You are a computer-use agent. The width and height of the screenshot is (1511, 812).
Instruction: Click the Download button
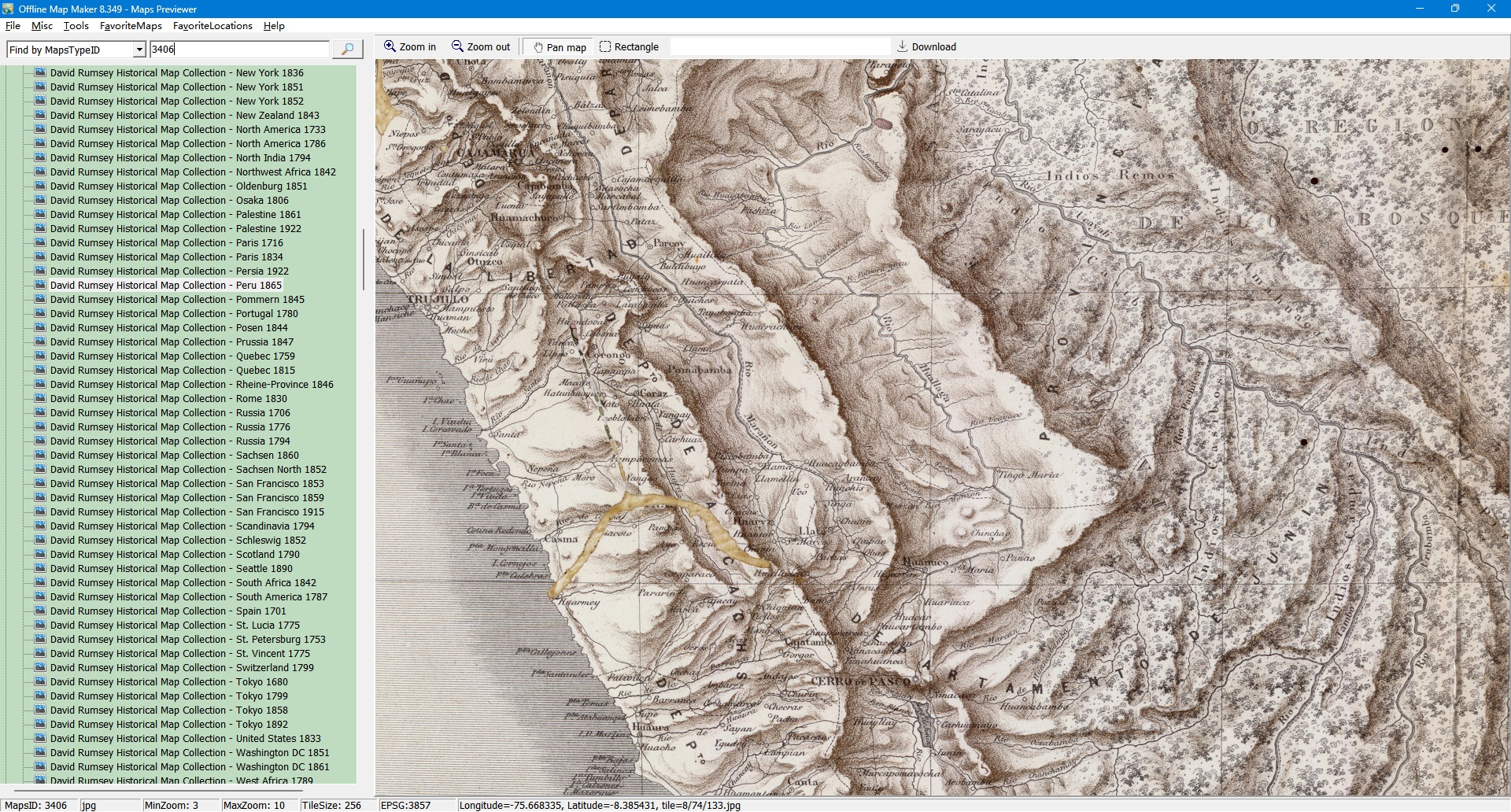pyautogui.click(x=926, y=47)
